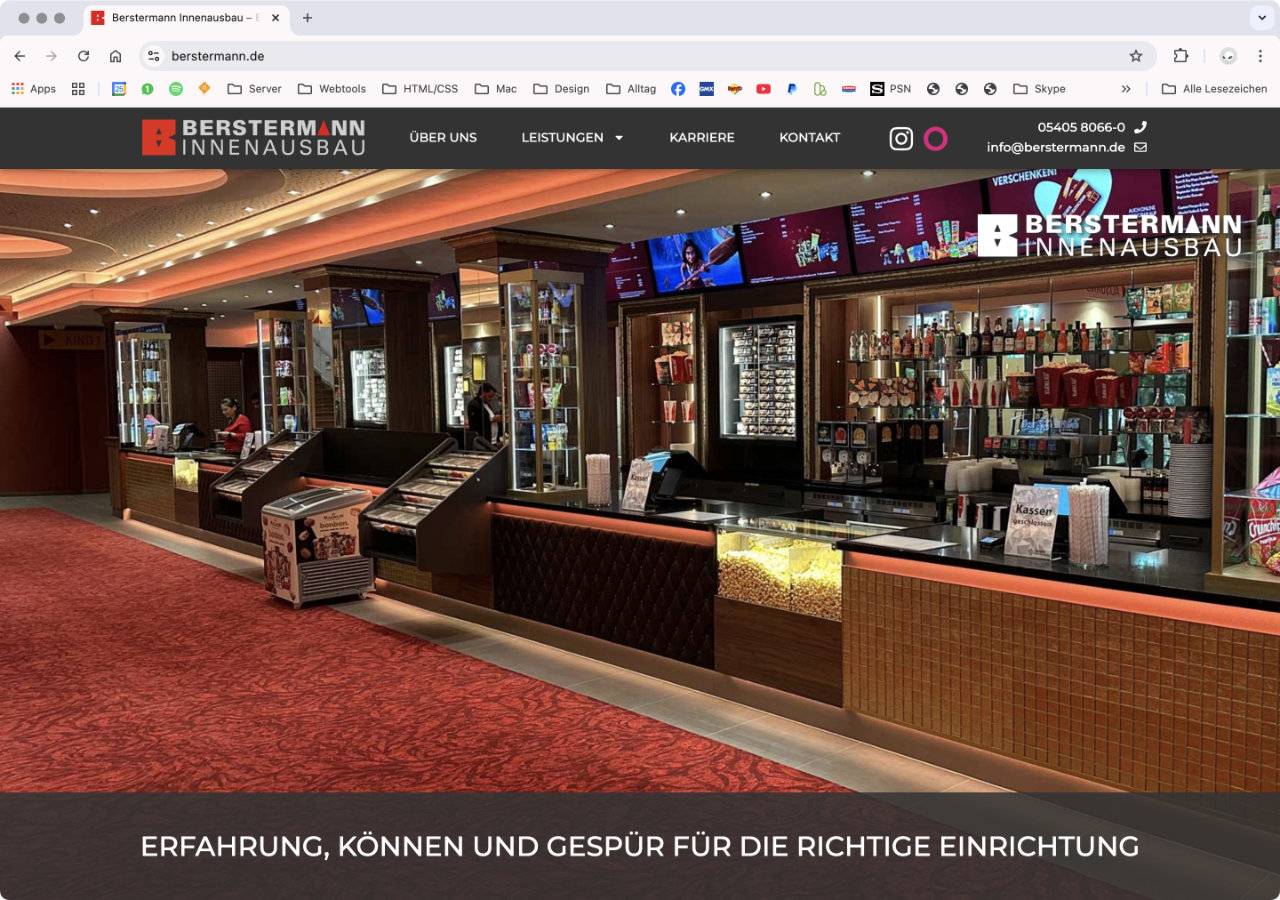Viewport: 1280px width, 900px height.
Task: Open the tab search dropdown arrow
Action: (x=1262, y=18)
